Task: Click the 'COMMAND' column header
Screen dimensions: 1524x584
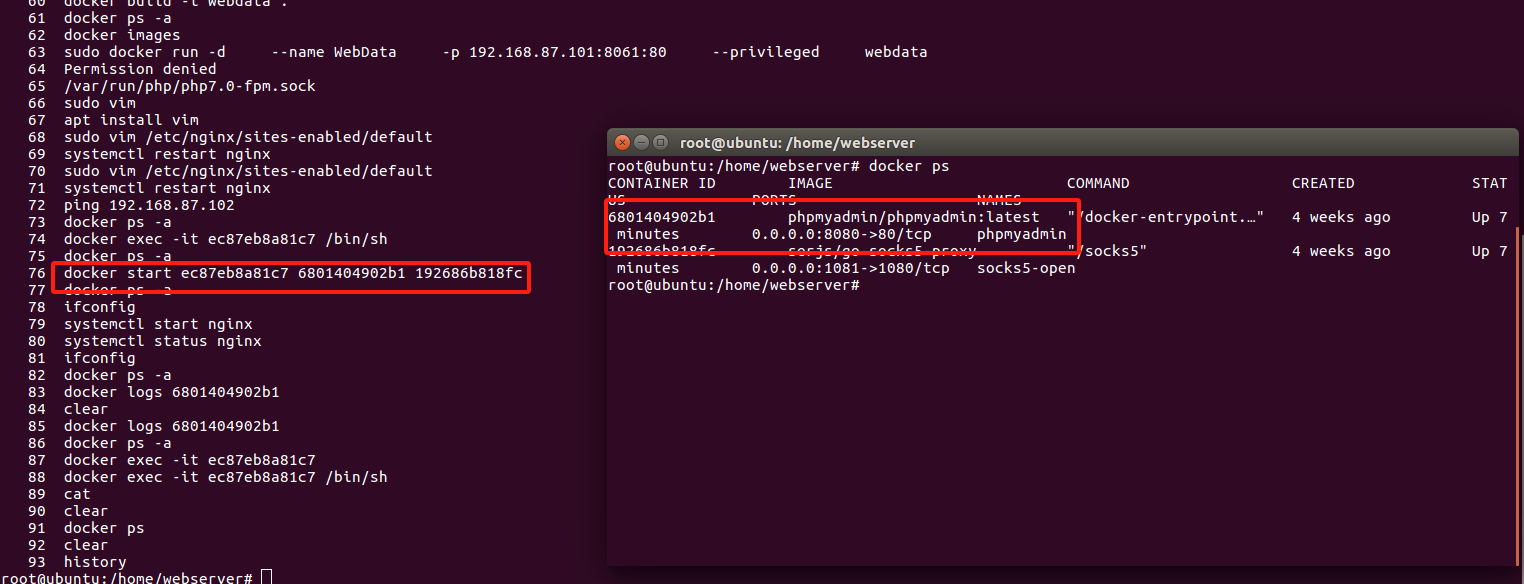Action: pyautogui.click(x=1098, y=183)
